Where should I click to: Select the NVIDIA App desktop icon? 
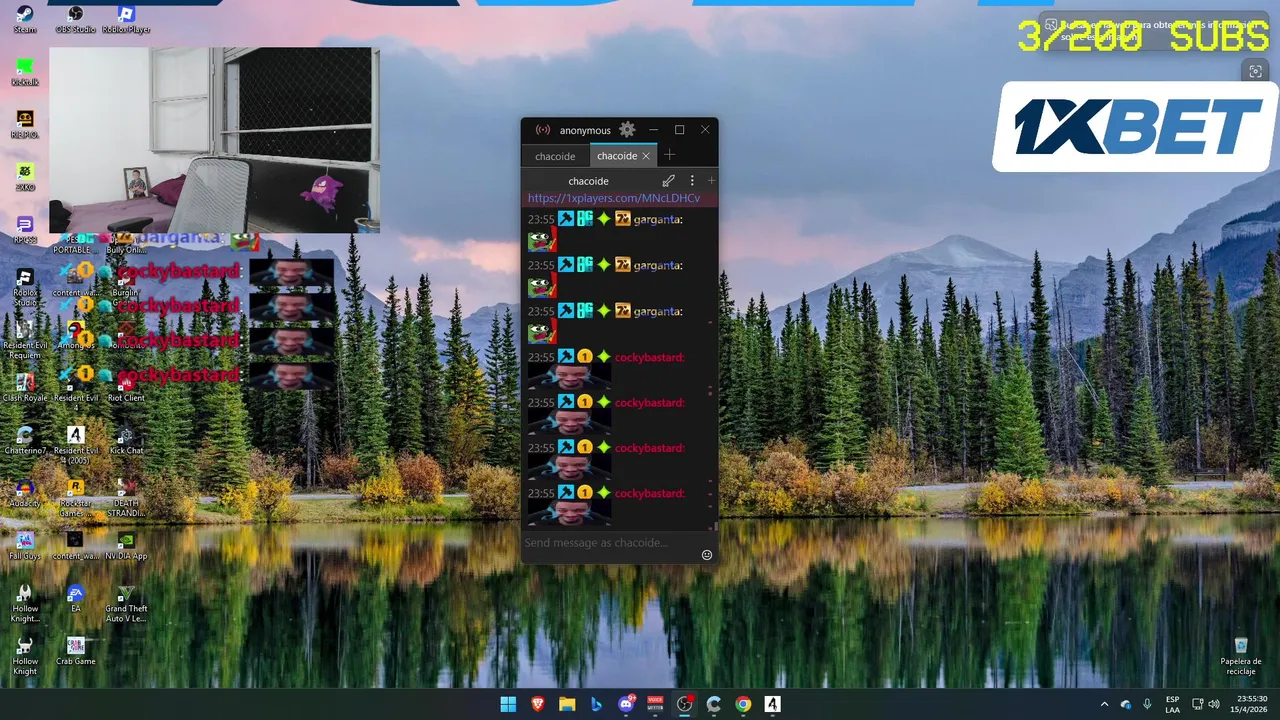[x=126, y=546]
